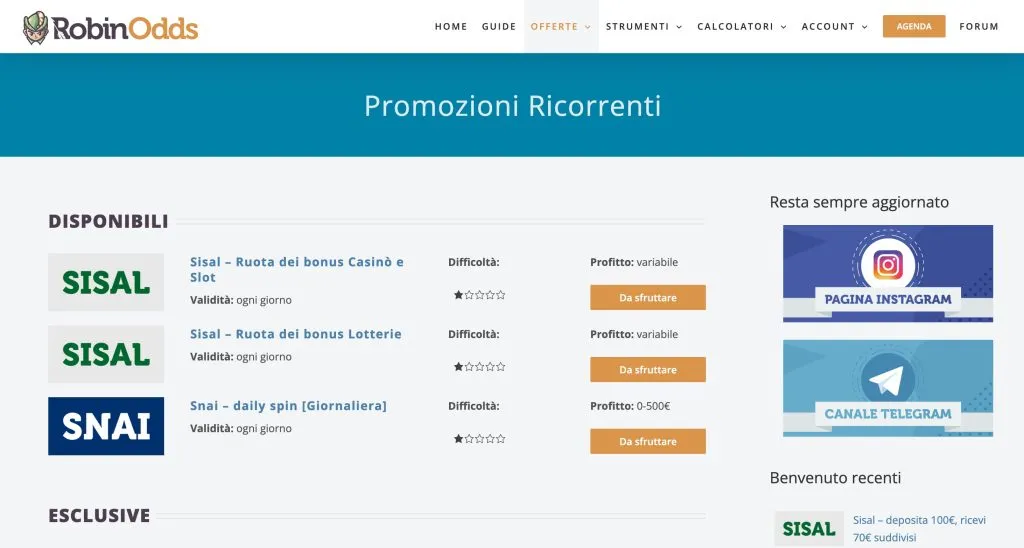Click difficulty stars of Sisal Casinò e Slot
The width and height of the screenshot is (1024, 548).
479,295
